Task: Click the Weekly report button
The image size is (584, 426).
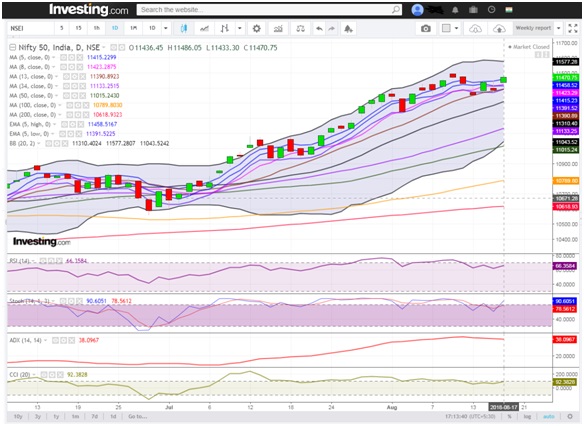Action: point(533,28)
